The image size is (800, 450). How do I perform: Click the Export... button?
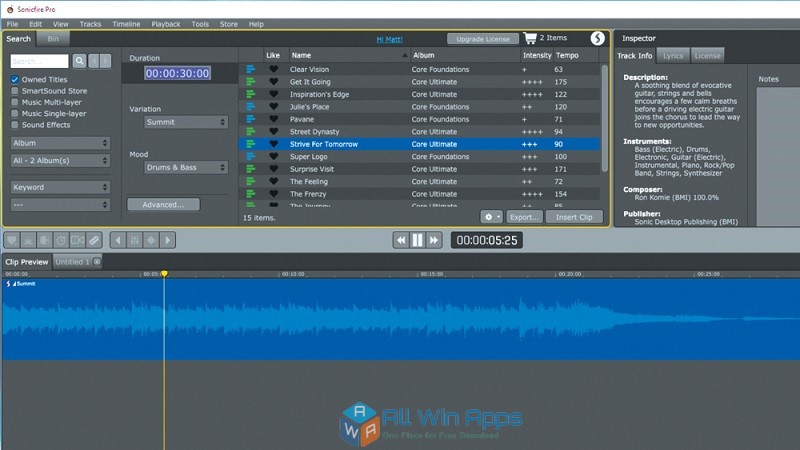[x=524, y=217]
